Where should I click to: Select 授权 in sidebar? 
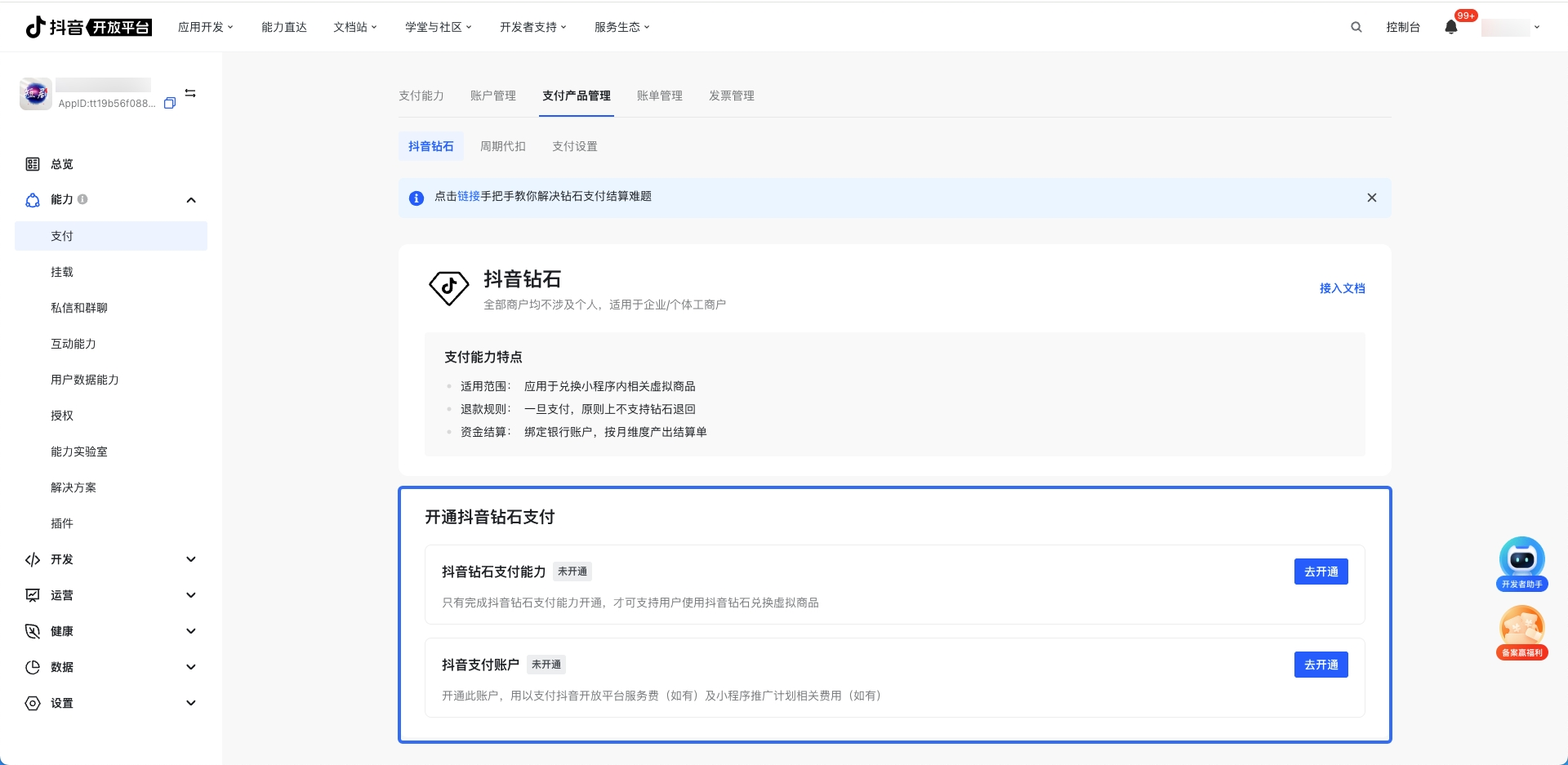(x=62, y=416)
